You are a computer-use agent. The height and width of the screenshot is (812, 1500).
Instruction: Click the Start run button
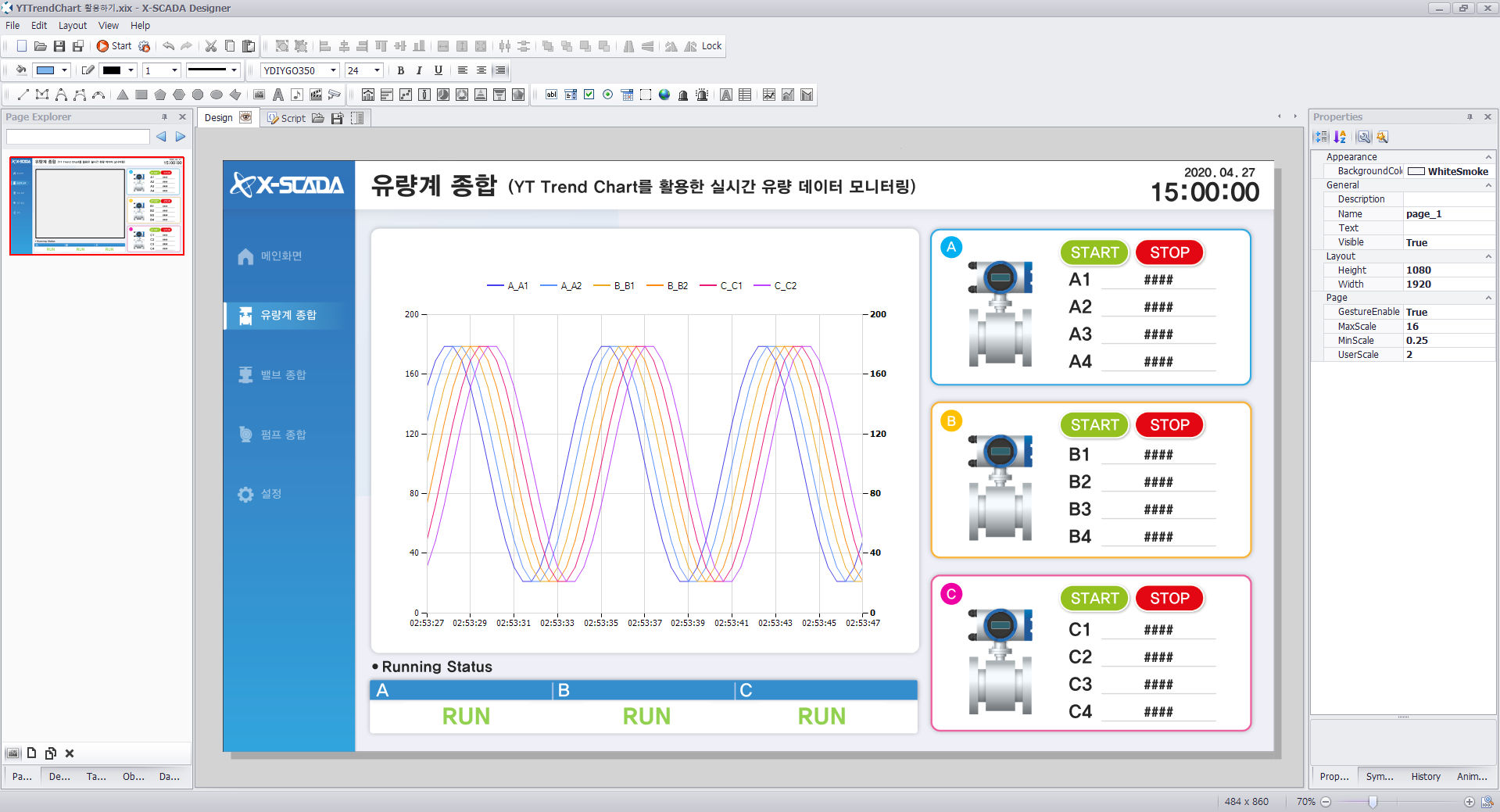[x=114, y=46]
